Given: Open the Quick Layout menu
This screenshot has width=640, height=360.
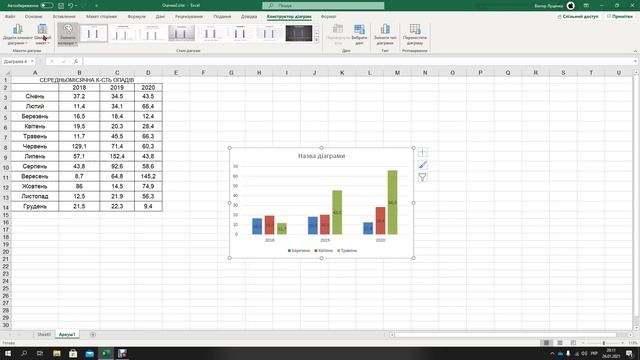Looking at the screenshot, I should coord(42,34).
